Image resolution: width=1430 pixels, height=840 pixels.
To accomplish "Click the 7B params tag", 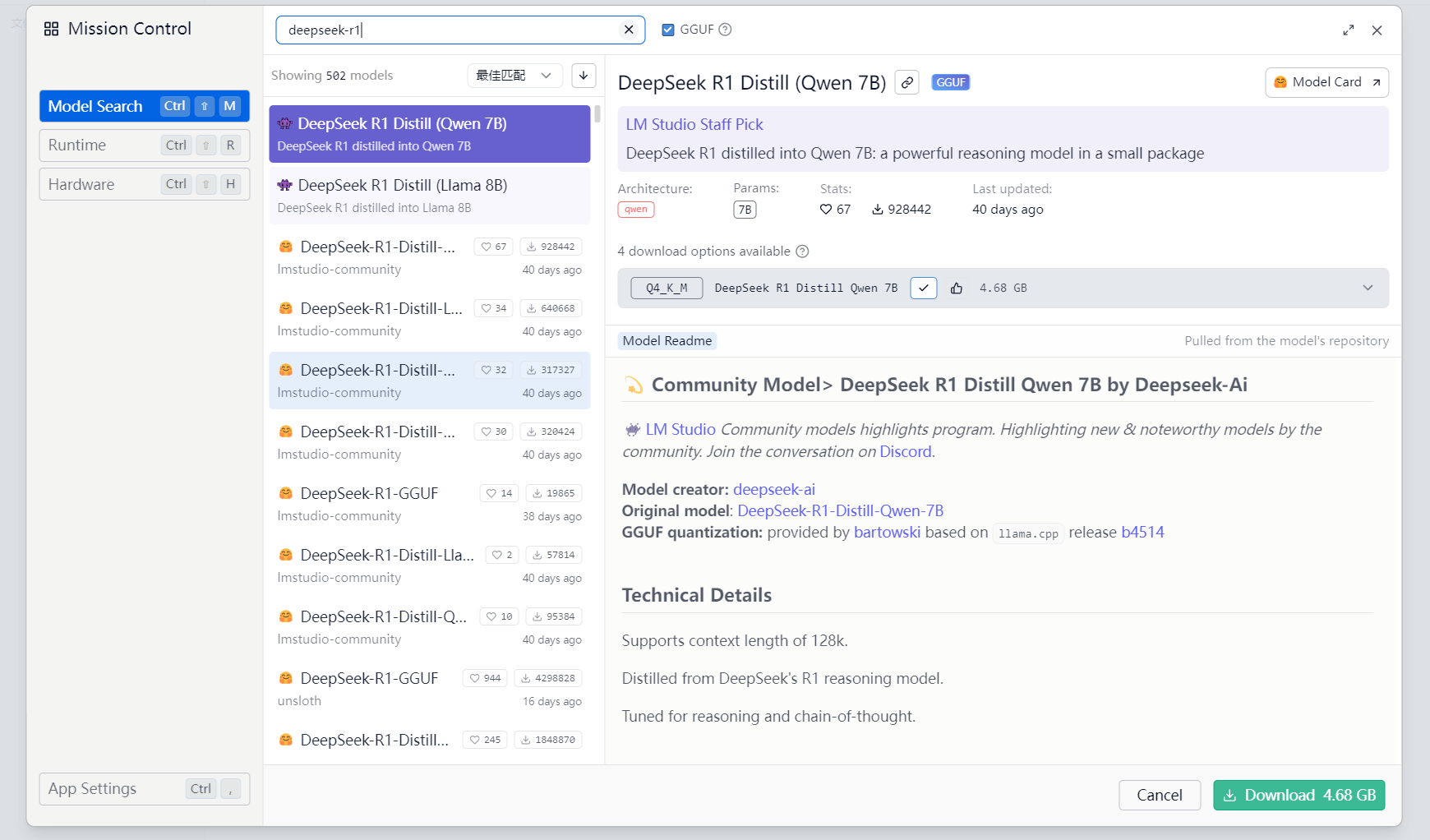I will pos(745,210).
